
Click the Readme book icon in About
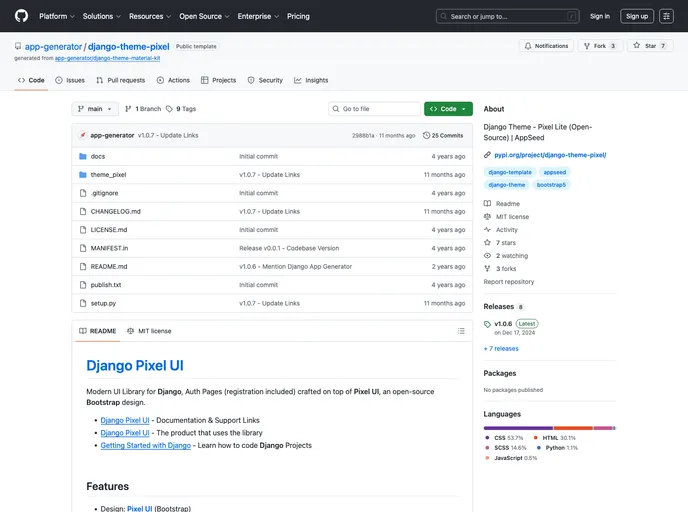[487, 204]
